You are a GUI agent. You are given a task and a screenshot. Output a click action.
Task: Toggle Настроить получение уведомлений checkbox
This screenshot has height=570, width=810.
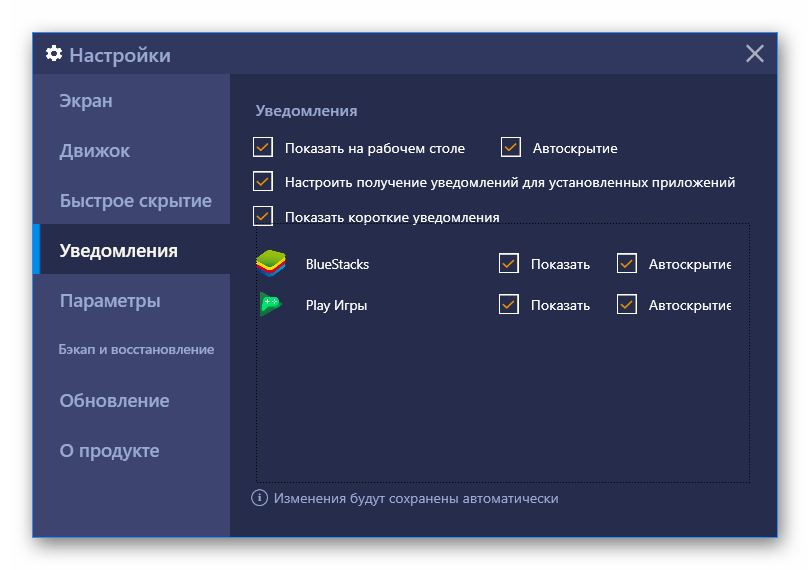(x=263, y=181)
